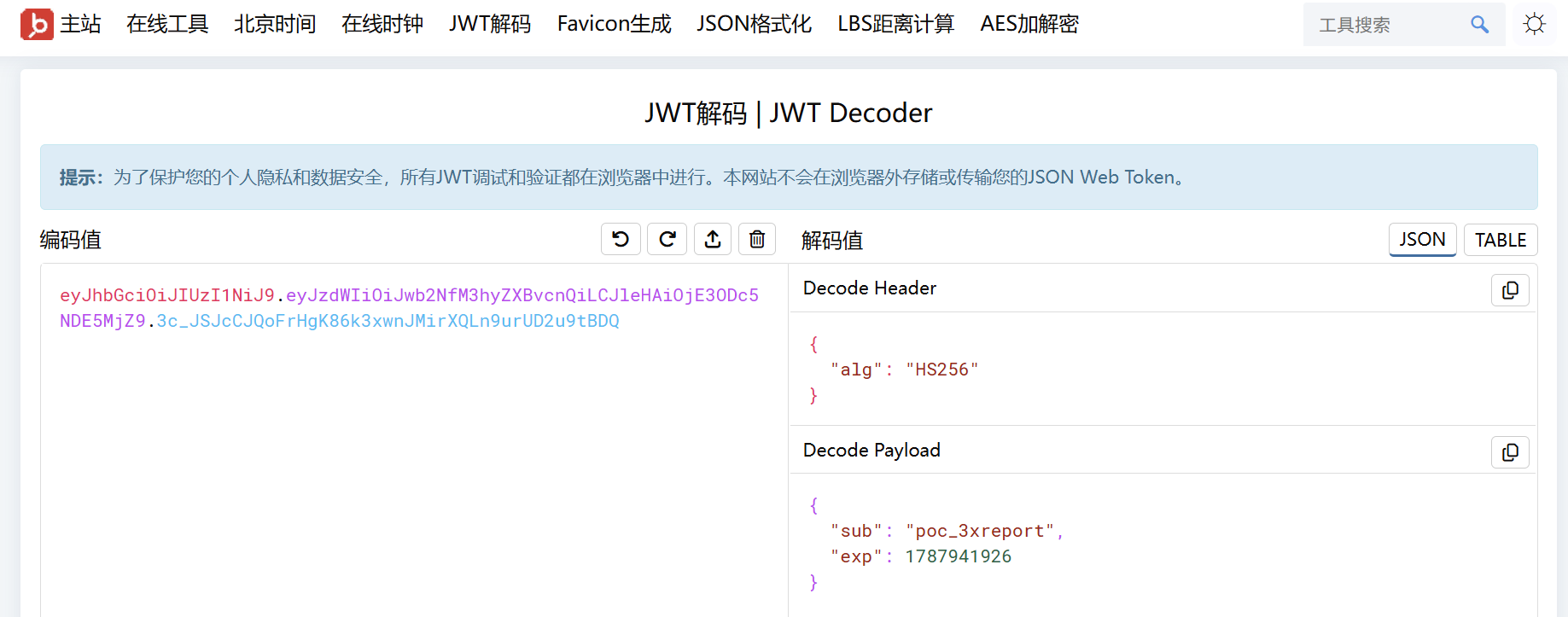Click the "alg" key in header JSON
Viewport: 1568px width, 617px height.
click(x=856, y=370)
